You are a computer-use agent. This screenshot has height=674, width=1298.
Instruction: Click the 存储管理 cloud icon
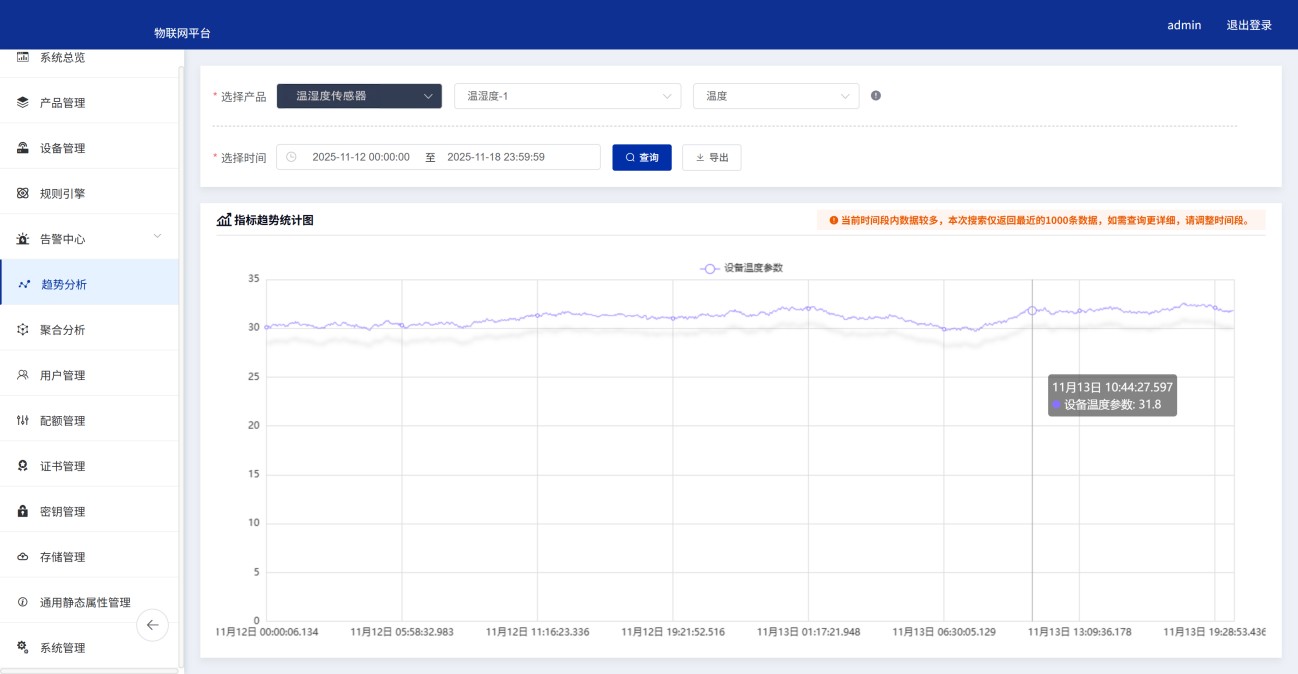(x=23, y=557)
